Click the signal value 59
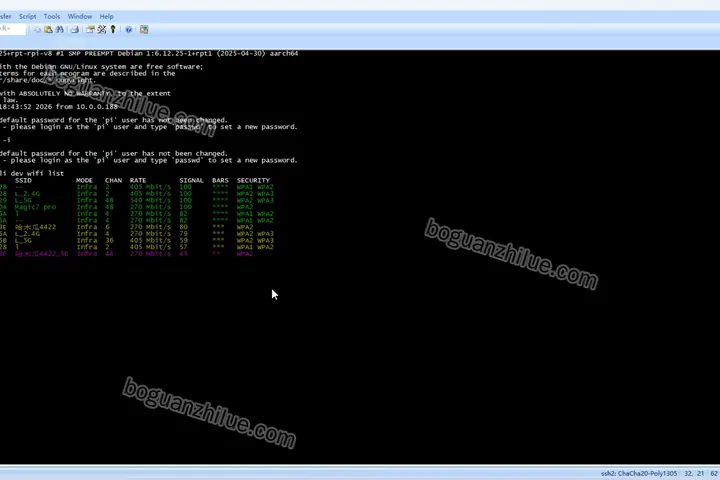 point(184,240)
